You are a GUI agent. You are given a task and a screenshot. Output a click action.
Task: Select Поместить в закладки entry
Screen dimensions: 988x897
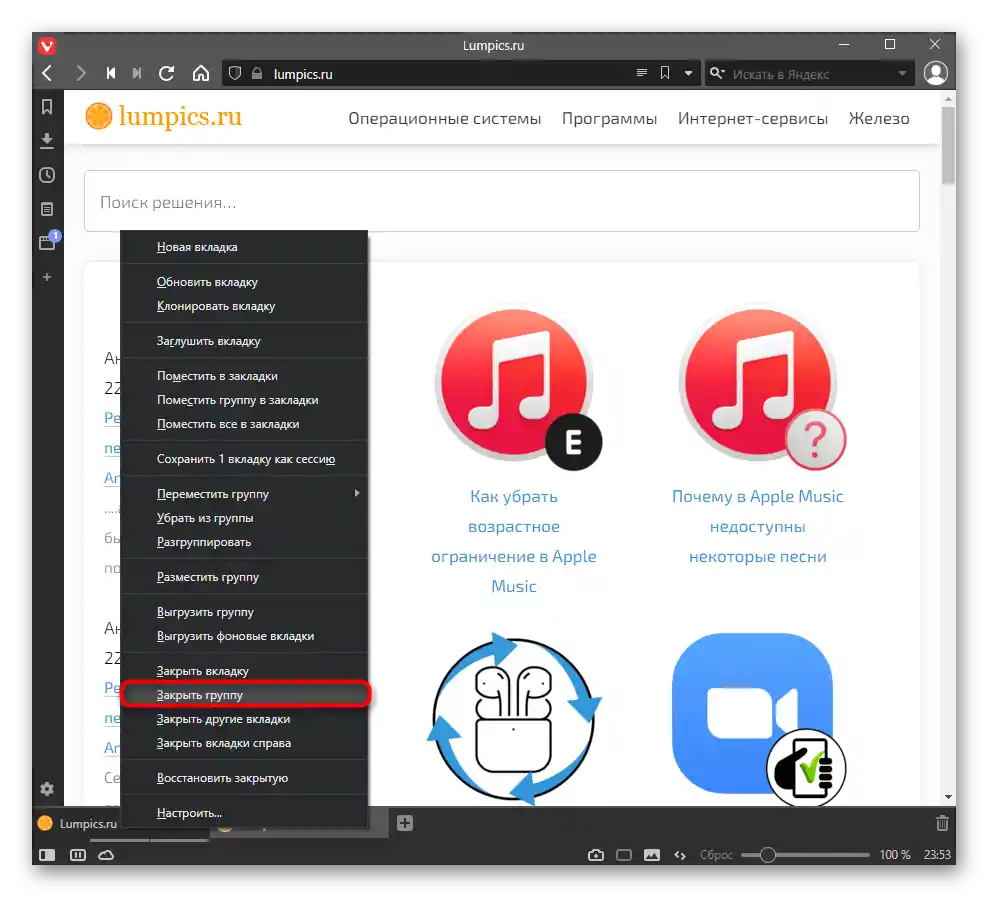tap(244, 376)
